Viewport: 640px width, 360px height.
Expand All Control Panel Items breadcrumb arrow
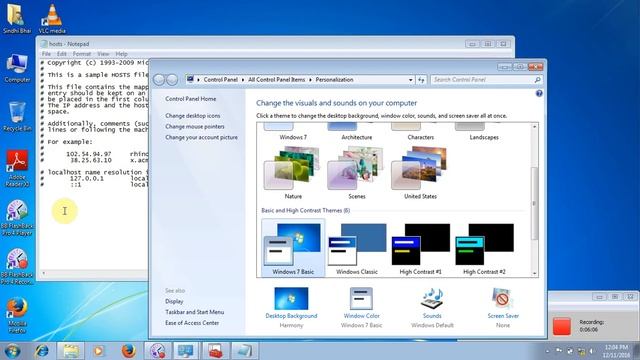pos(310,80)
